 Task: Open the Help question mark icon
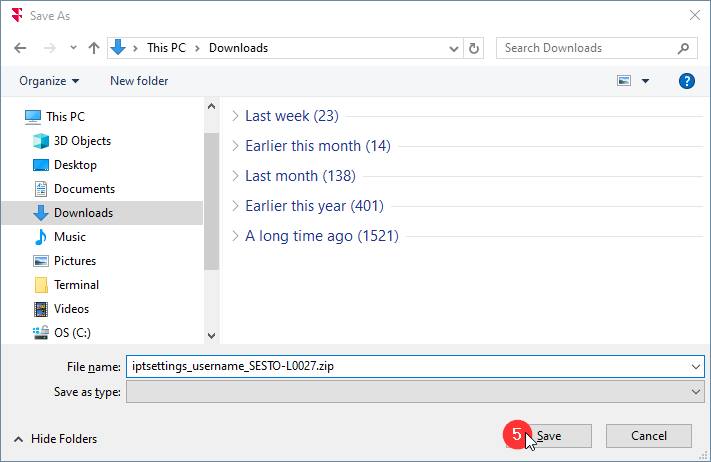(686, 81)
